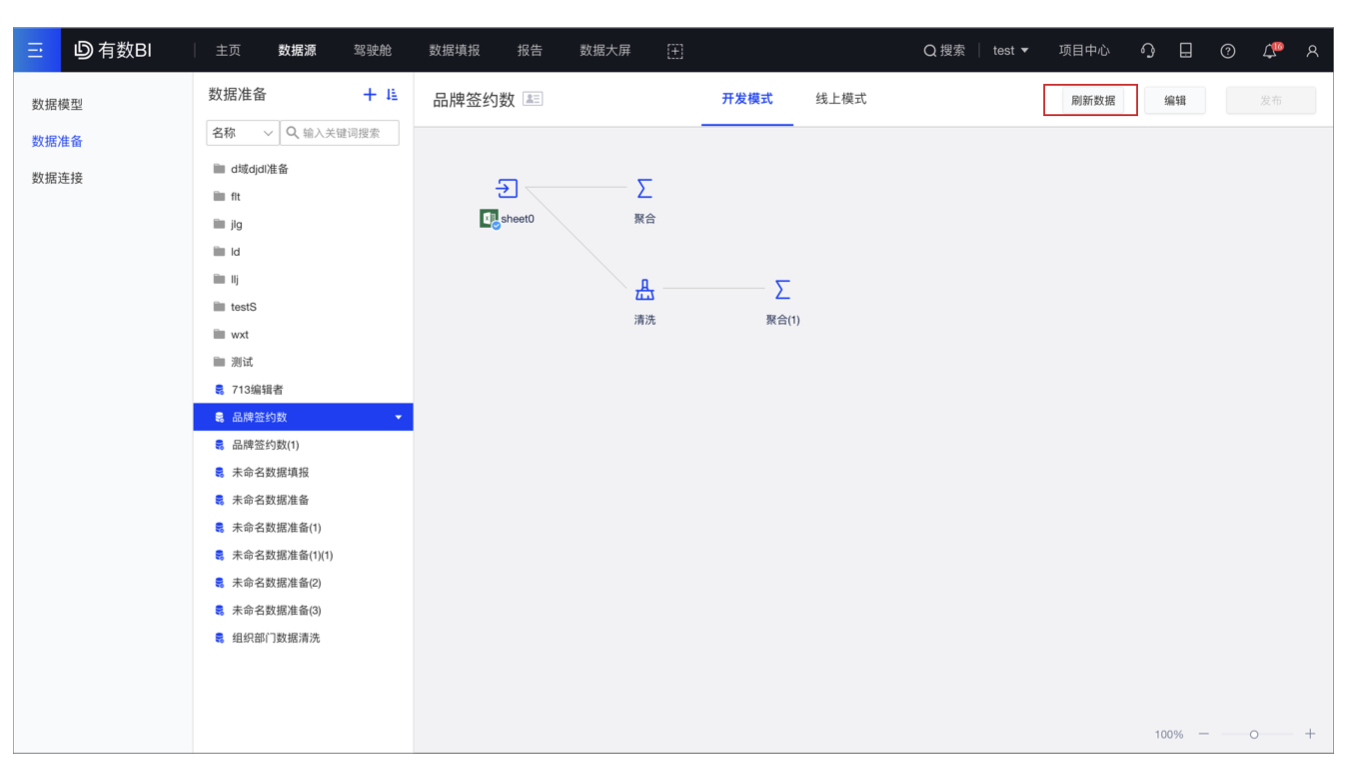1350x778 pixels.
Task: Select the 聚合 aggregation node on canvas
Action: [645, 188]
